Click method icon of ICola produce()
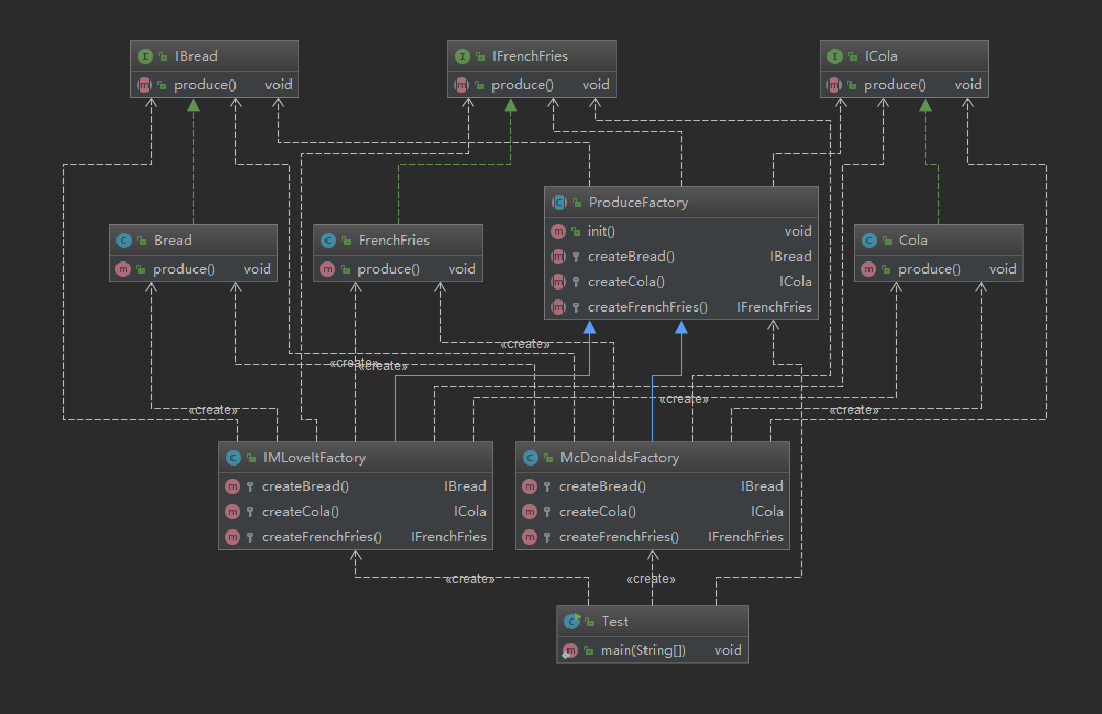Screen dimensions: 1102x714 [x=834, y=85]
